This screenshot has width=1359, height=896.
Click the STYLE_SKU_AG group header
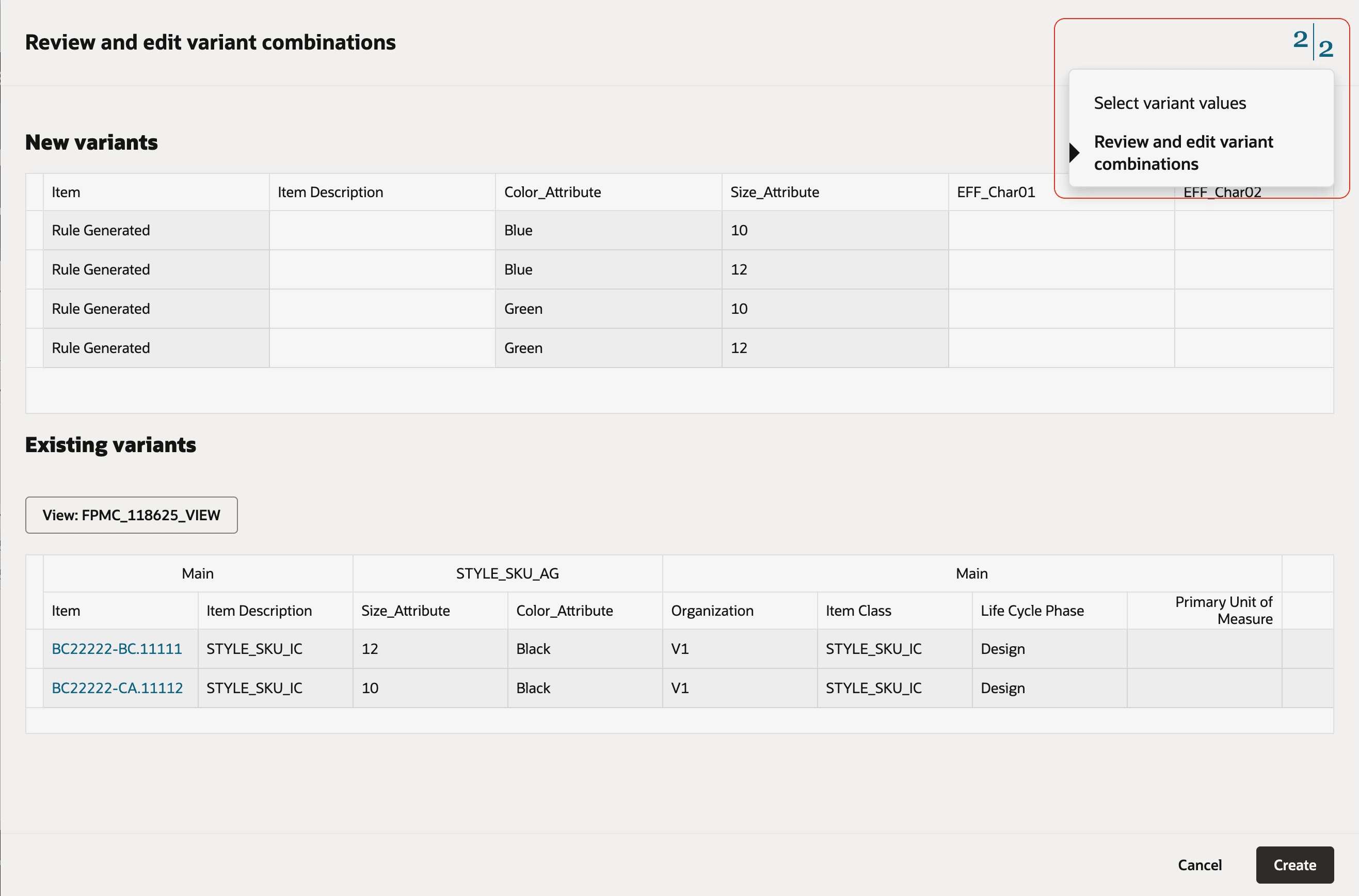[507, 574]
